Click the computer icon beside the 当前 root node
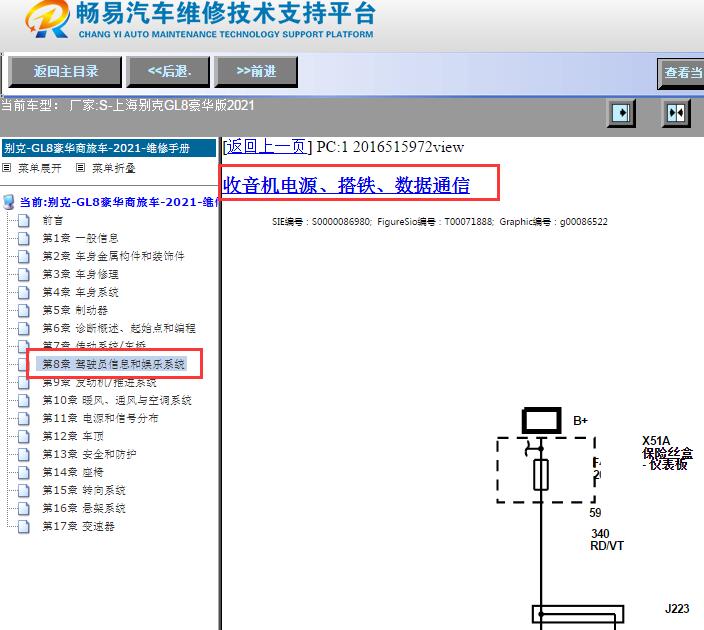Viewport: 704px width, 630px height. tap(9, 202)
